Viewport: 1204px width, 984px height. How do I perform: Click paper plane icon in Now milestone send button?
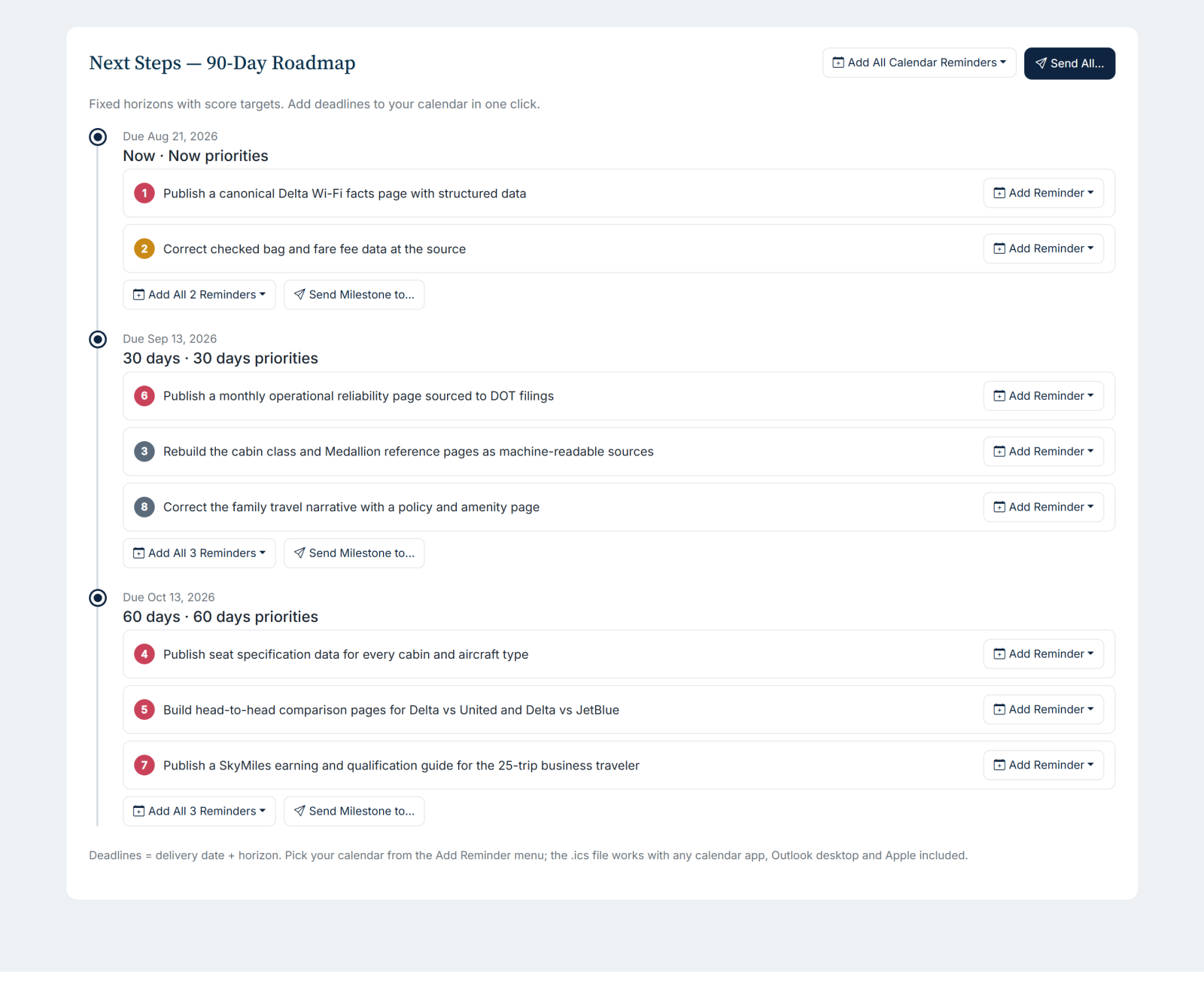click(299, 295)
